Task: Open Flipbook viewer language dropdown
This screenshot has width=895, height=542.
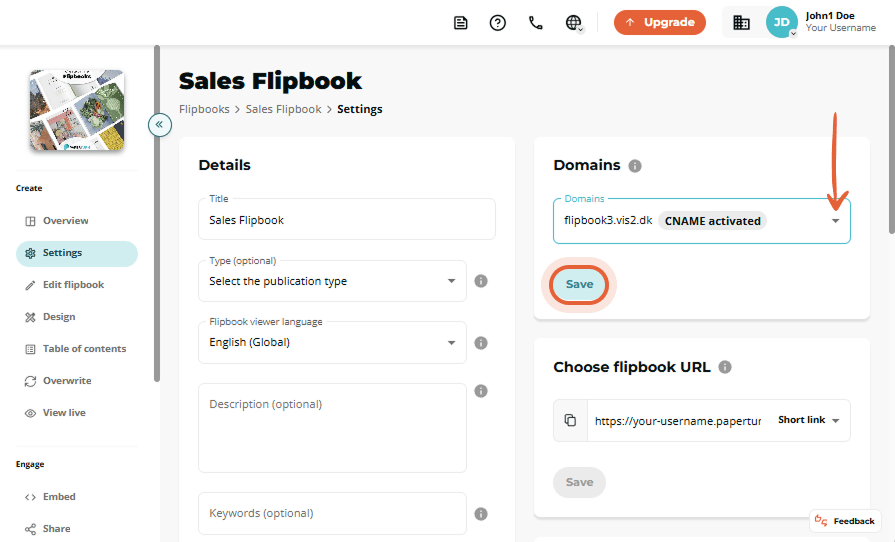Action: point(332,342)
